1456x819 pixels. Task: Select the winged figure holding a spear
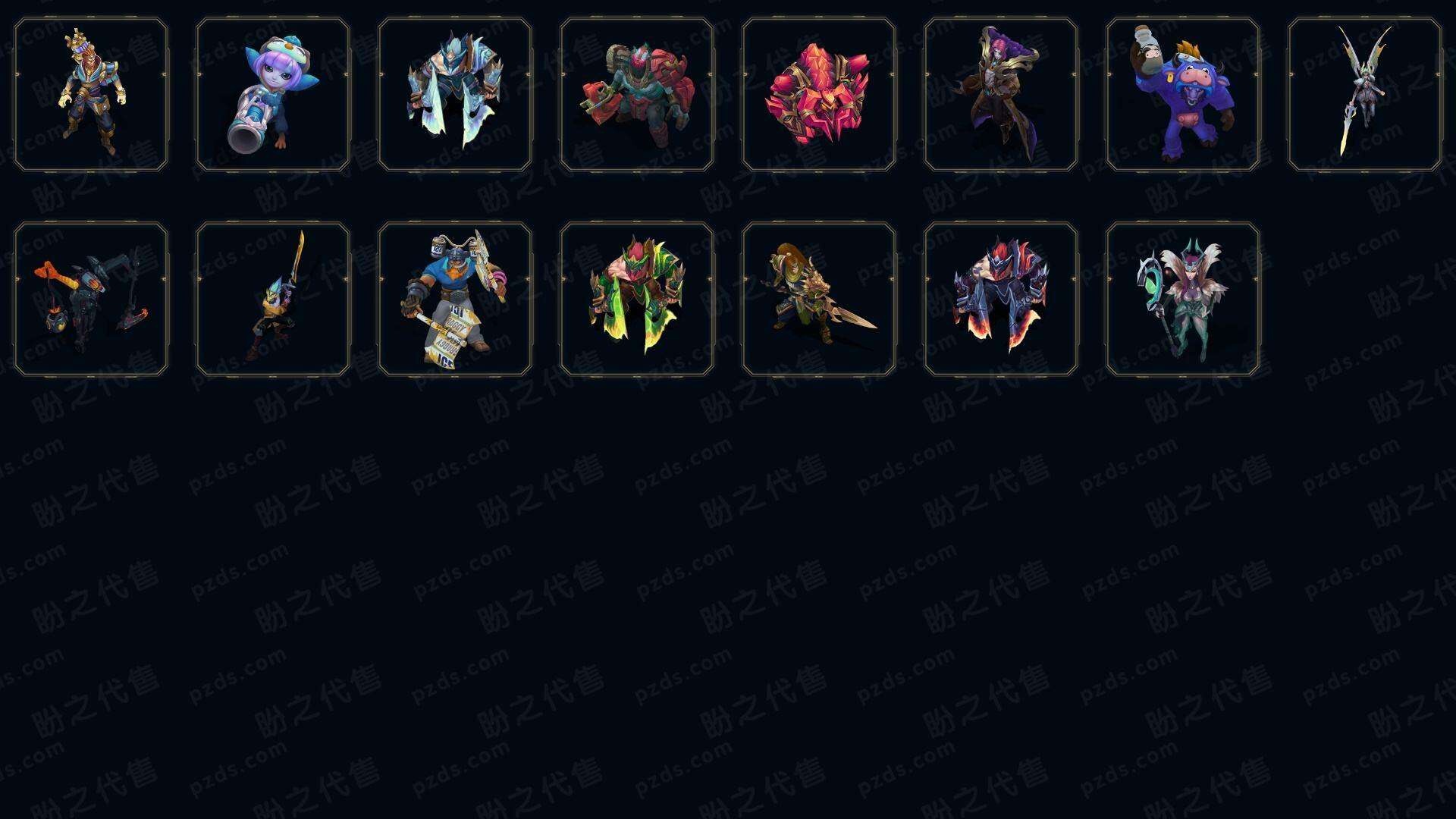point(1365,95)
